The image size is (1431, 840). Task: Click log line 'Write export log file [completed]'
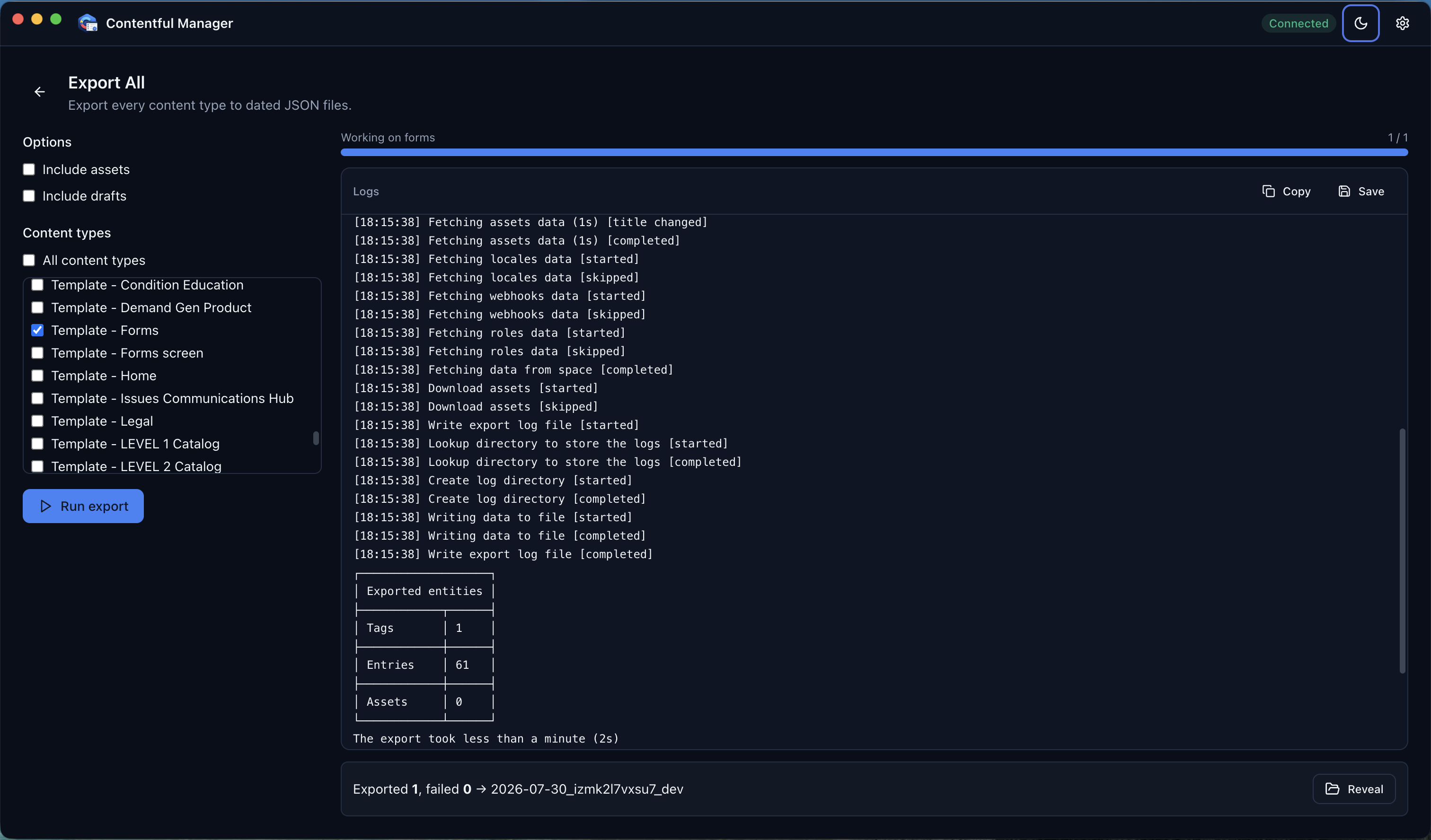tap(503, 554)
